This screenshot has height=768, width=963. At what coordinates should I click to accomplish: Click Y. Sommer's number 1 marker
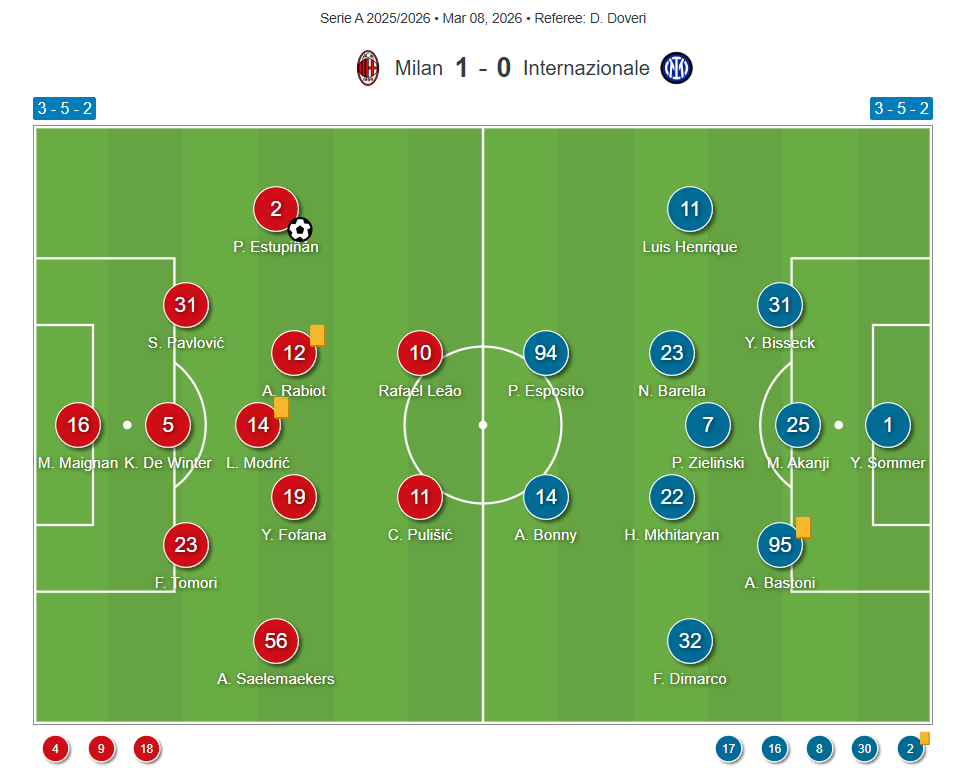888,425
